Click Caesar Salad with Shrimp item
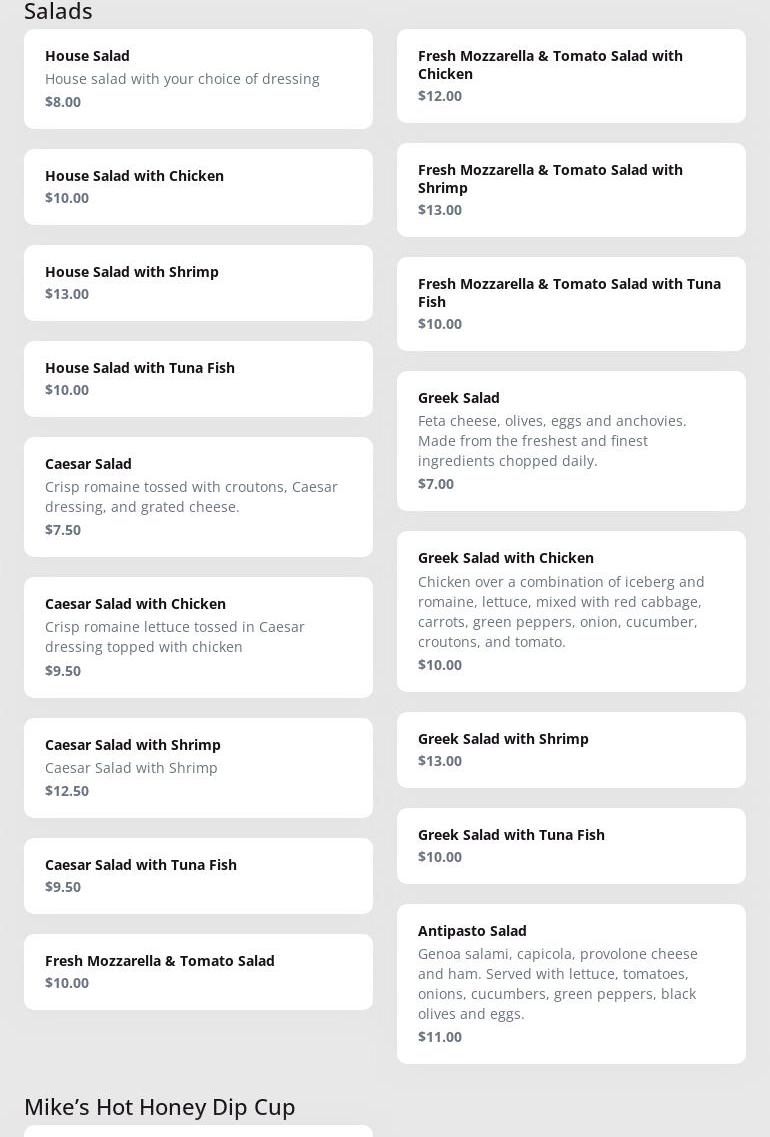This screenshot has width=770, height=1137. tap(198, 767)
